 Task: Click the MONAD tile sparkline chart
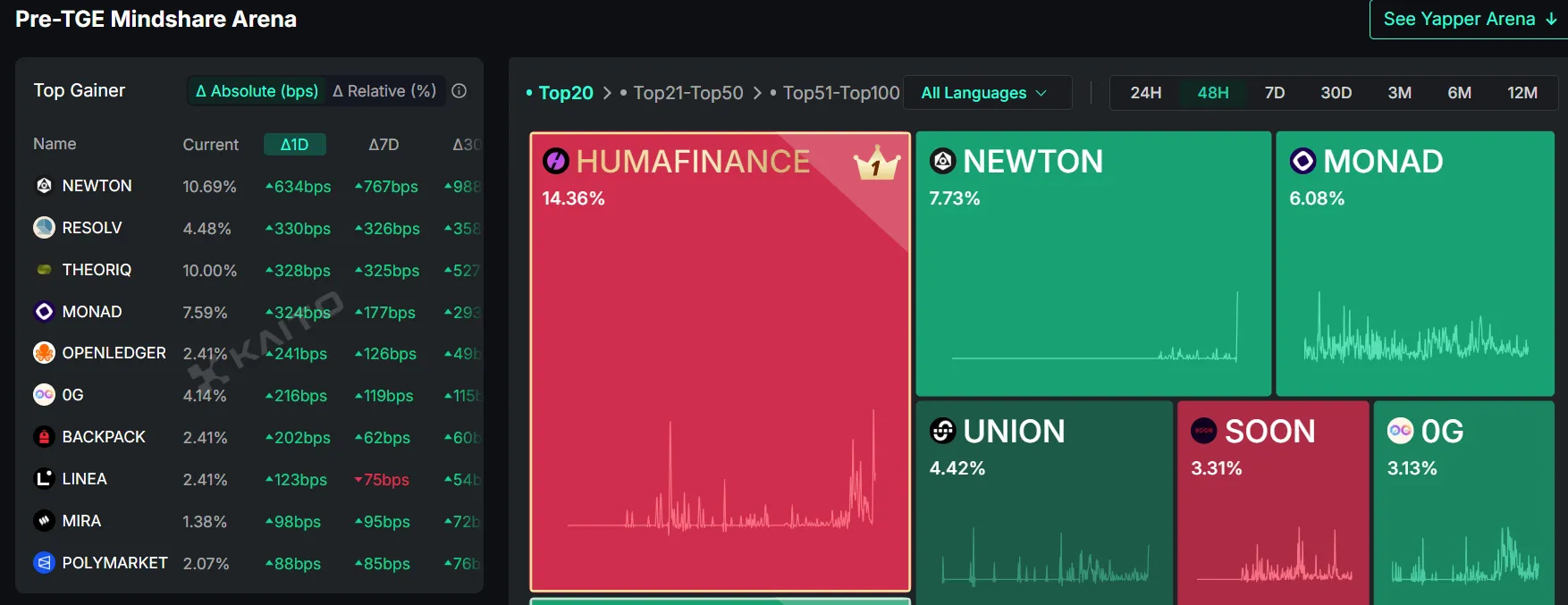(1416, 326)
